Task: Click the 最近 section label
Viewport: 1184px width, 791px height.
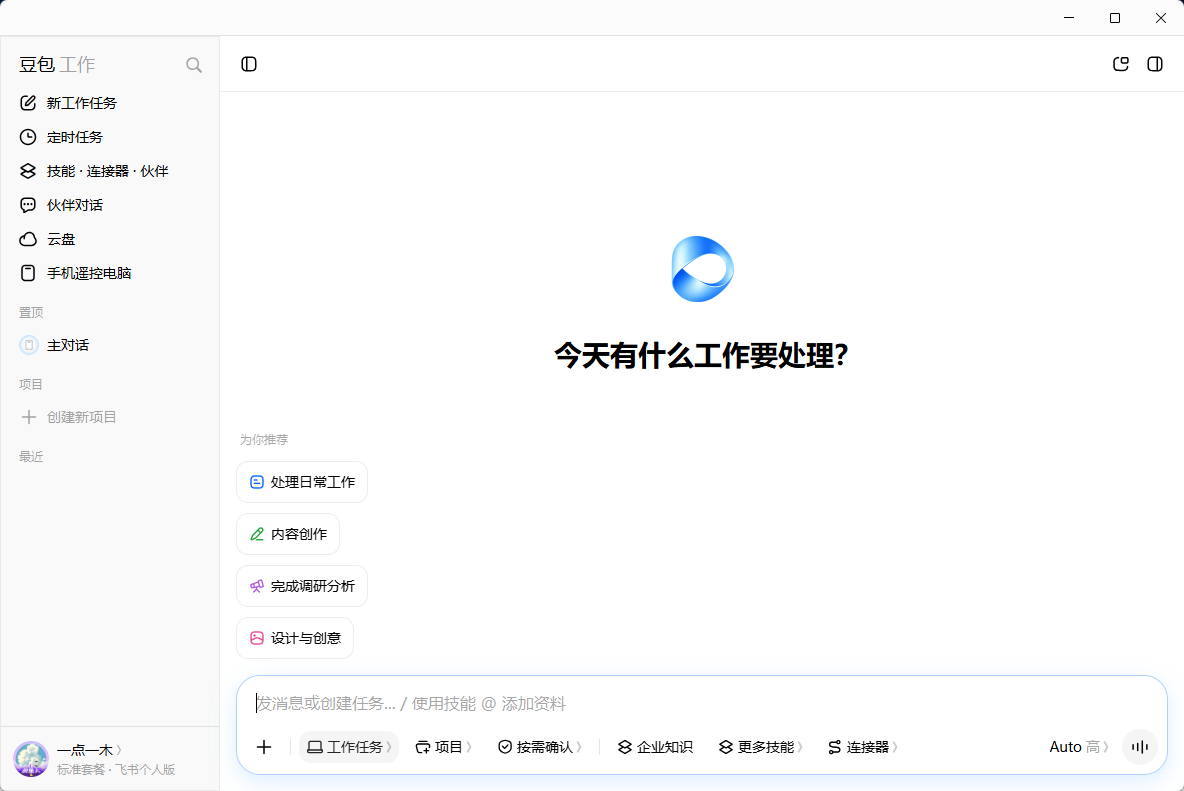Action: [31, 457]
